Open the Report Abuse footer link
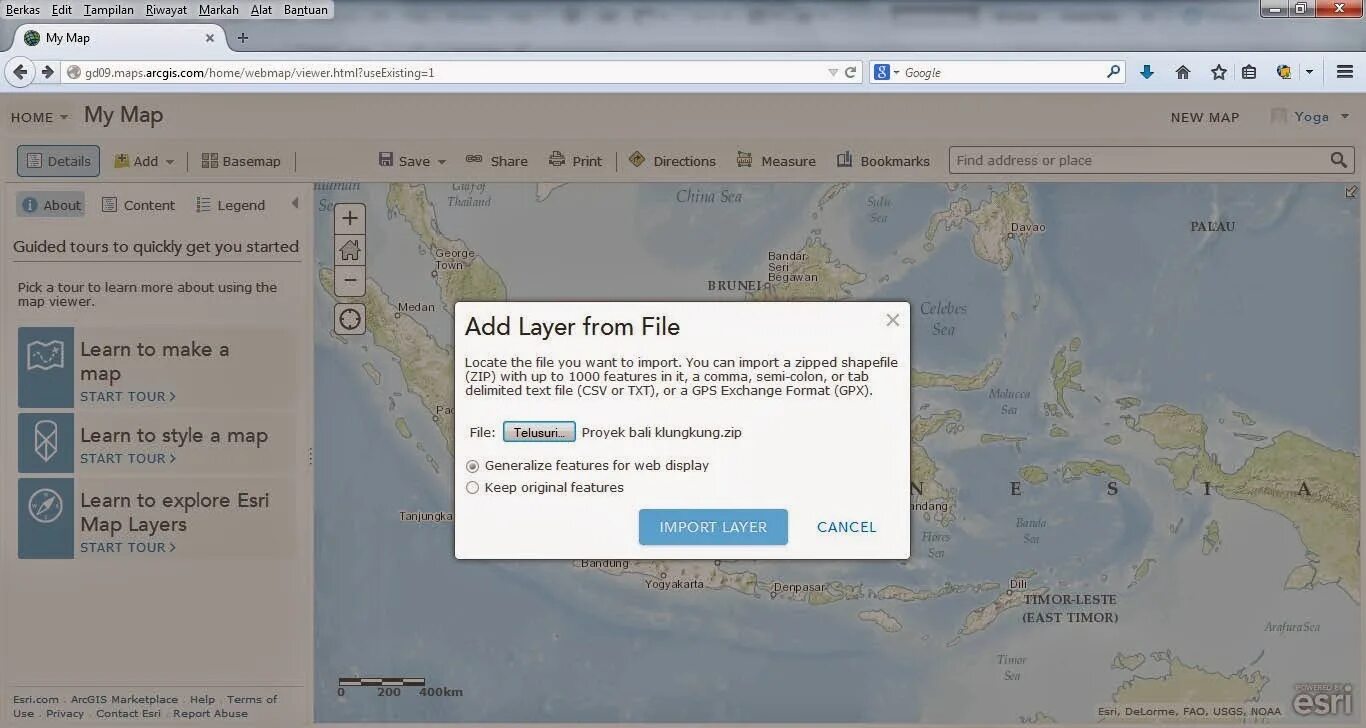The width and height of the screenshot is (1366, 728). point(210,714)
